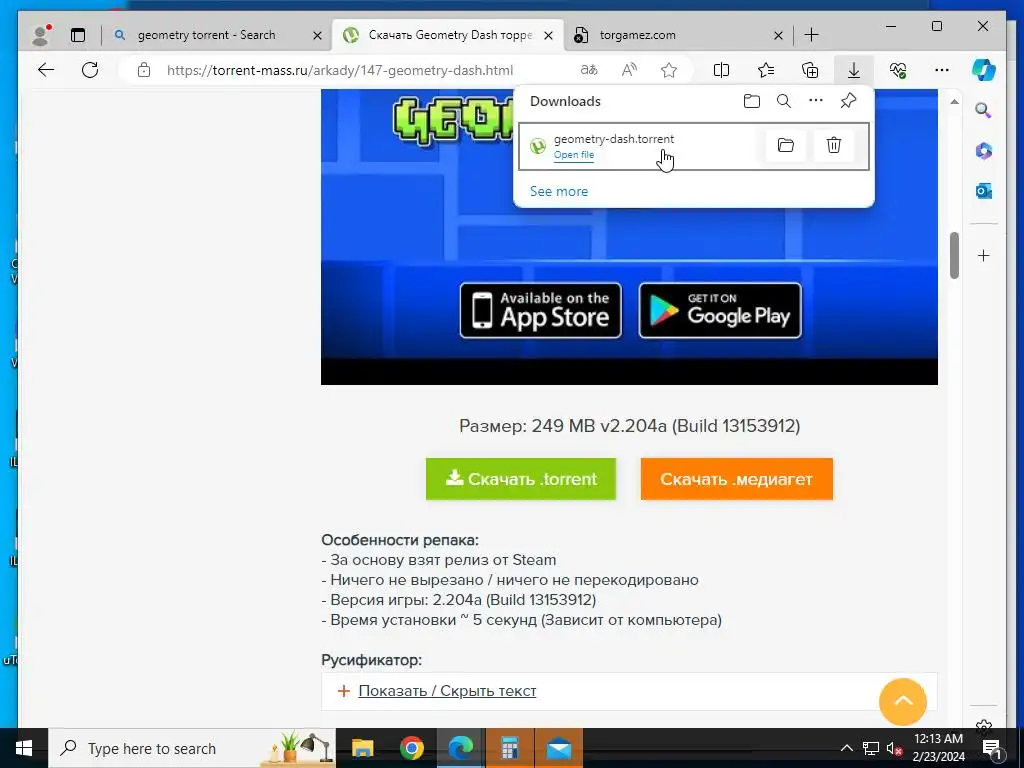This screenshot has width=1024, height=768.
Task: Search downloads in panel
Action: 784,101
